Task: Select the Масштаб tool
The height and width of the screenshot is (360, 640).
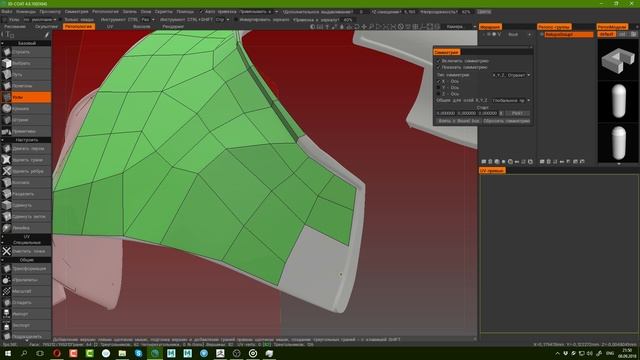Action: (26, 291)
